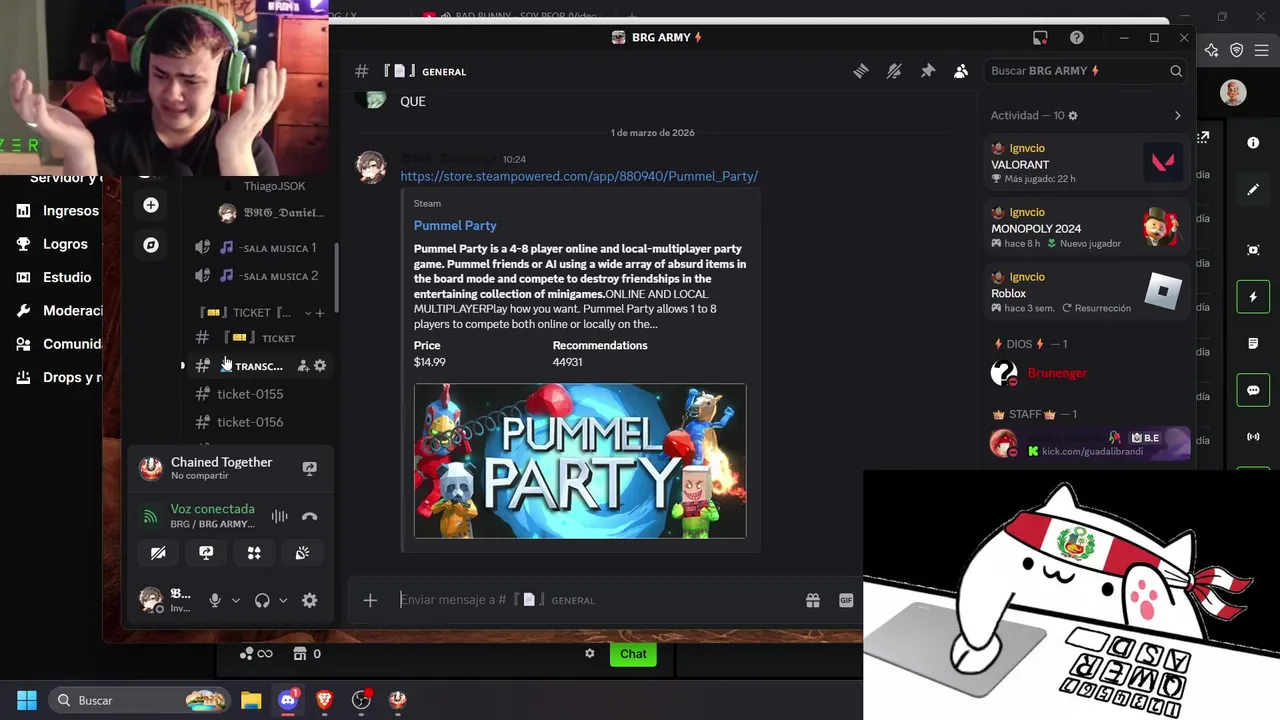Click the taskbar Buscar search box
This screenshot has width=1280, height=720.
(140, 700)
